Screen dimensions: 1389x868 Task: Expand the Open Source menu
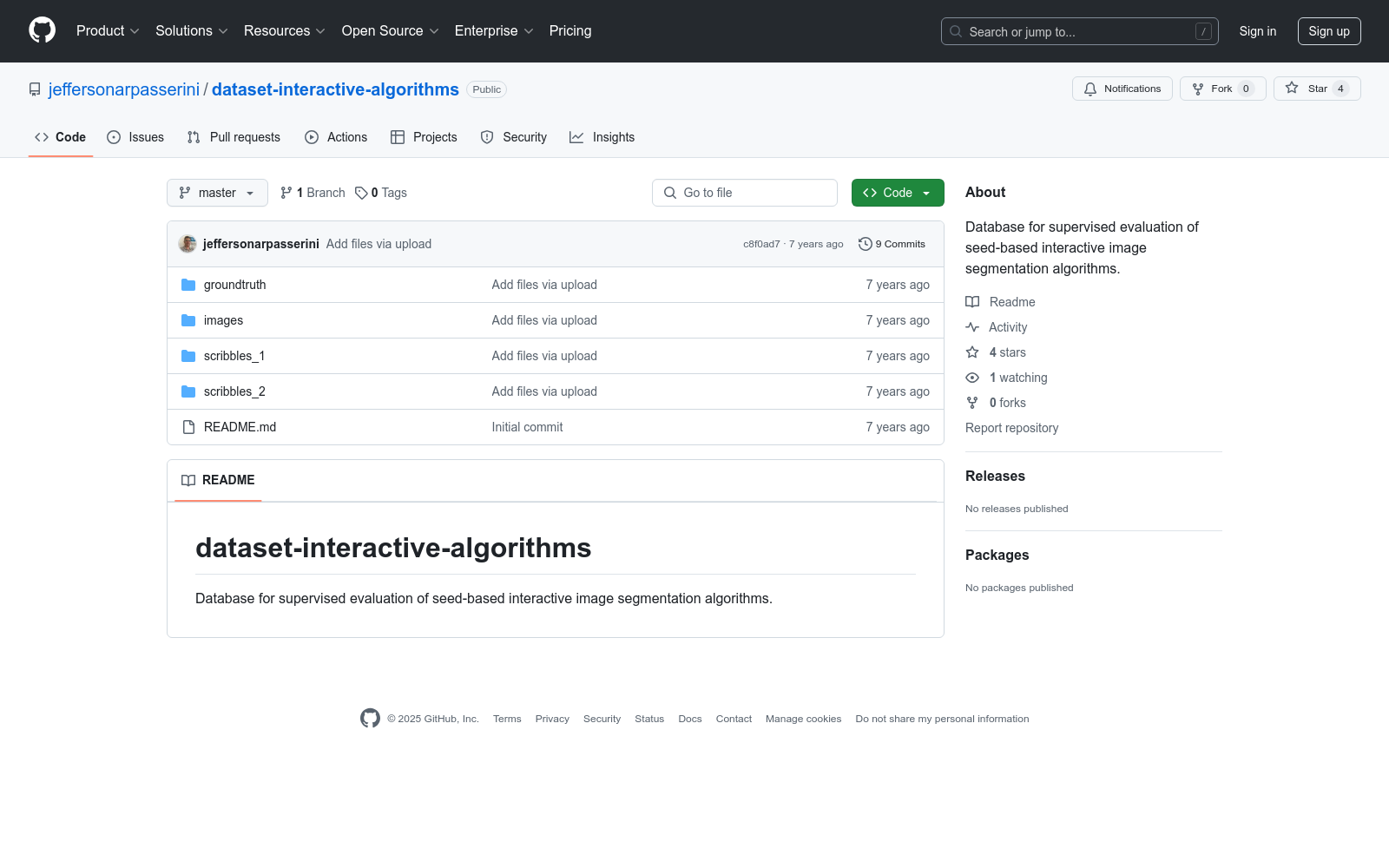(391, 31)
